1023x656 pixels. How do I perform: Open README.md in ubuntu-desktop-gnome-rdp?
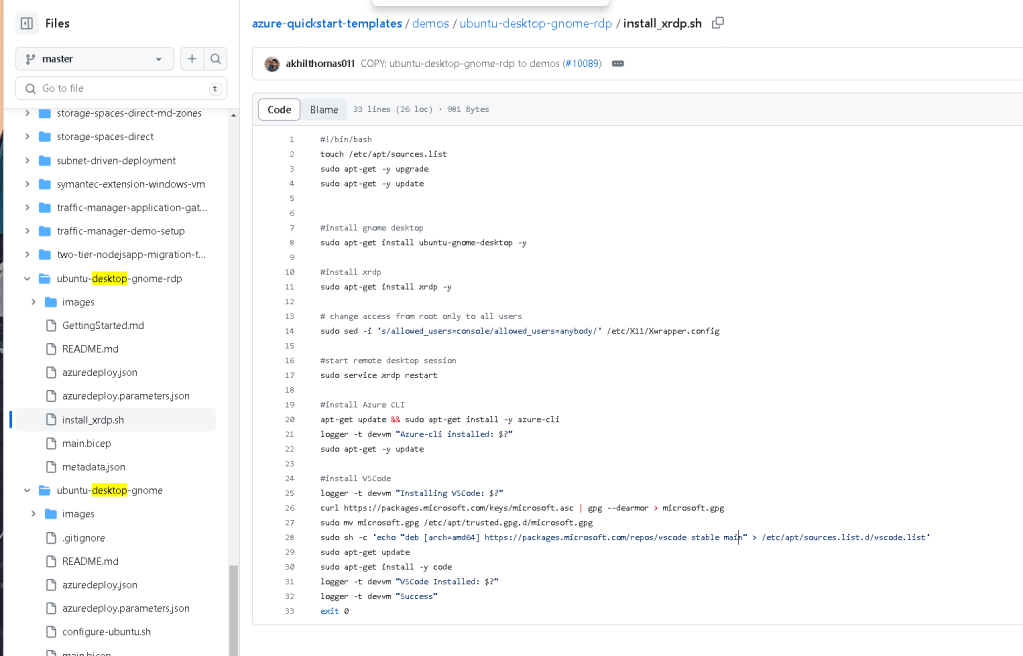(90, 349)
